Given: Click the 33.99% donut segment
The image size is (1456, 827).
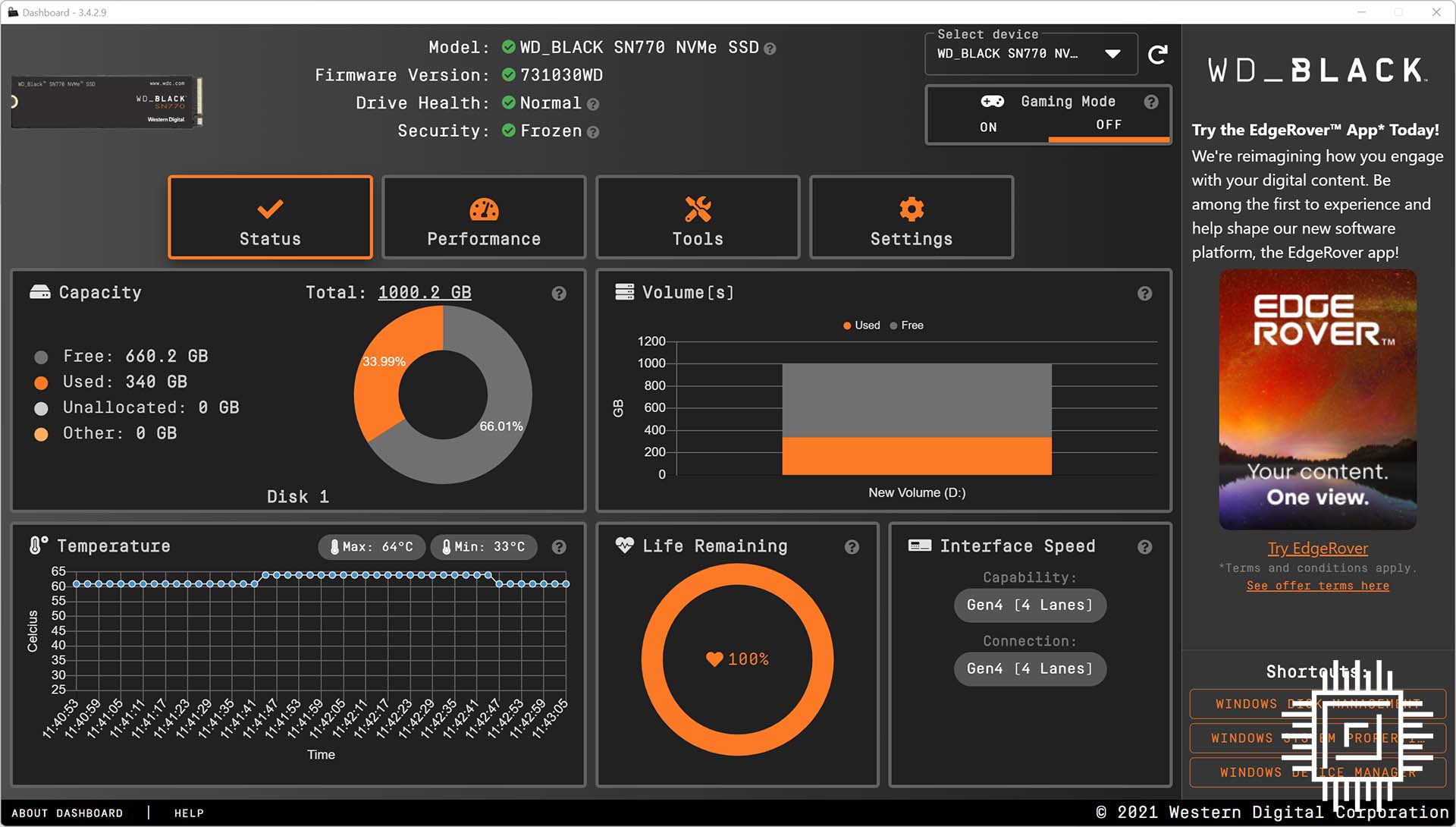Looking at the screenshot, I should pos(384,361).
